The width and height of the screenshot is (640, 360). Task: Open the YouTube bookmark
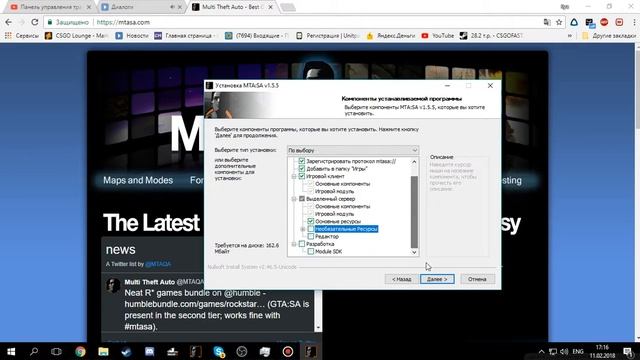[438, 36]
